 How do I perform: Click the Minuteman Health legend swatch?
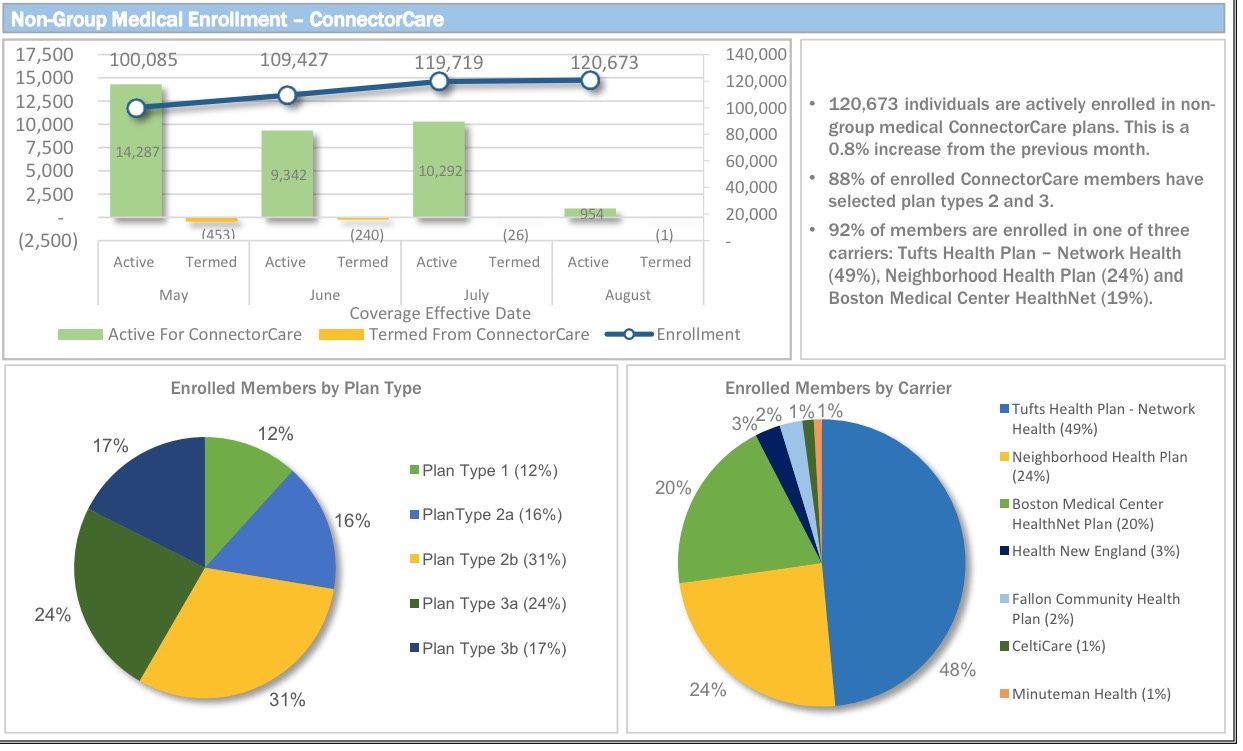tap(1004, 694)
